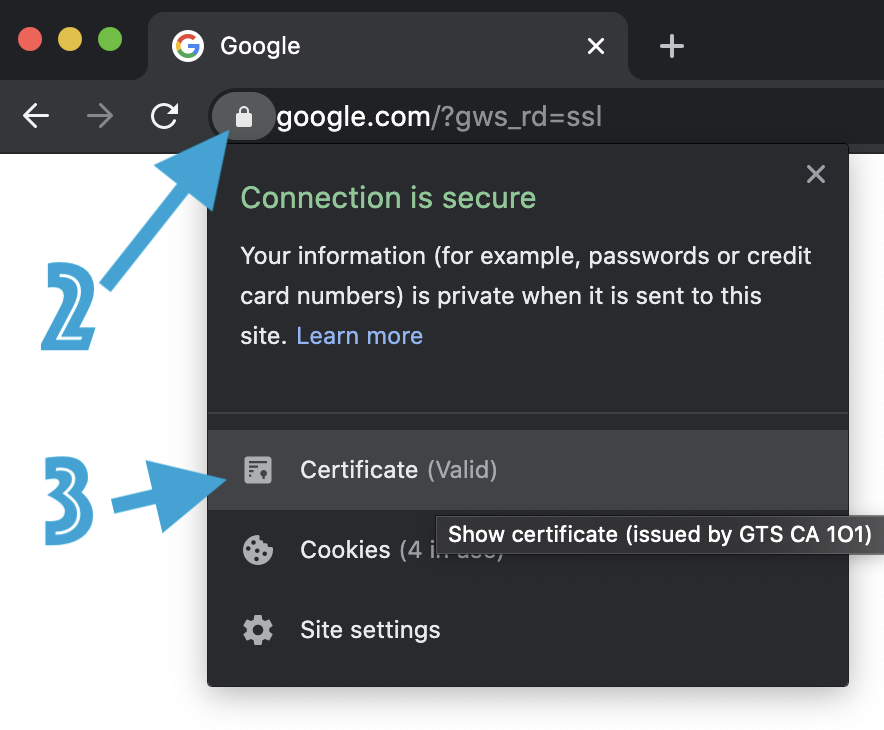Navigate back with the back arrow
The image size is (884, 730).
pyautogui.click(x=36, y=116)
